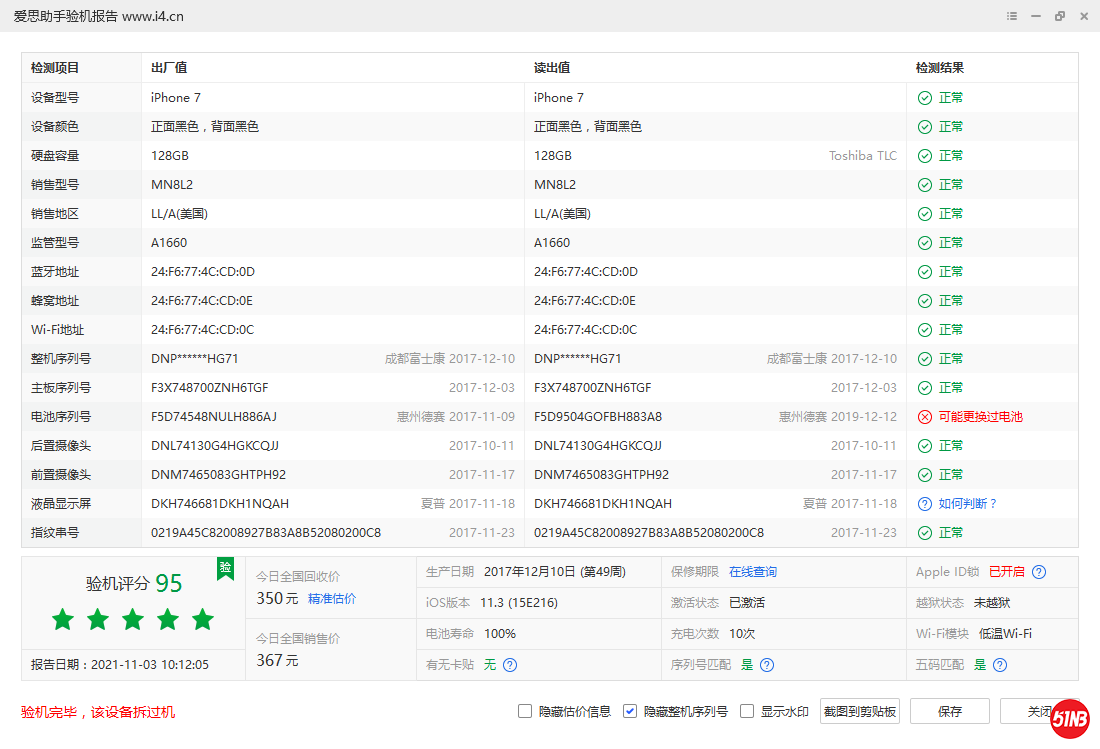This screenshot has width=1100, height=749.
Task: Click the five-star rating display
Action: click(x=133, y=620)
